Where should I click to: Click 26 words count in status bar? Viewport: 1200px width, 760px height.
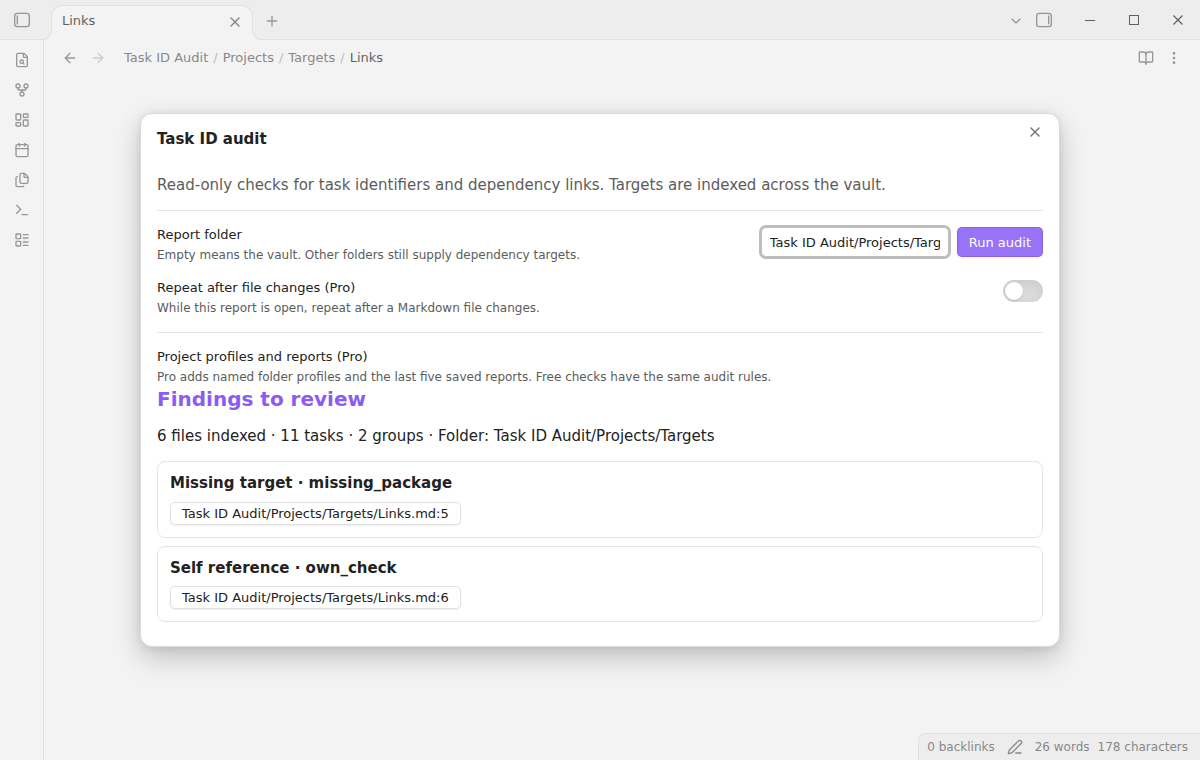pos(1062,747)
